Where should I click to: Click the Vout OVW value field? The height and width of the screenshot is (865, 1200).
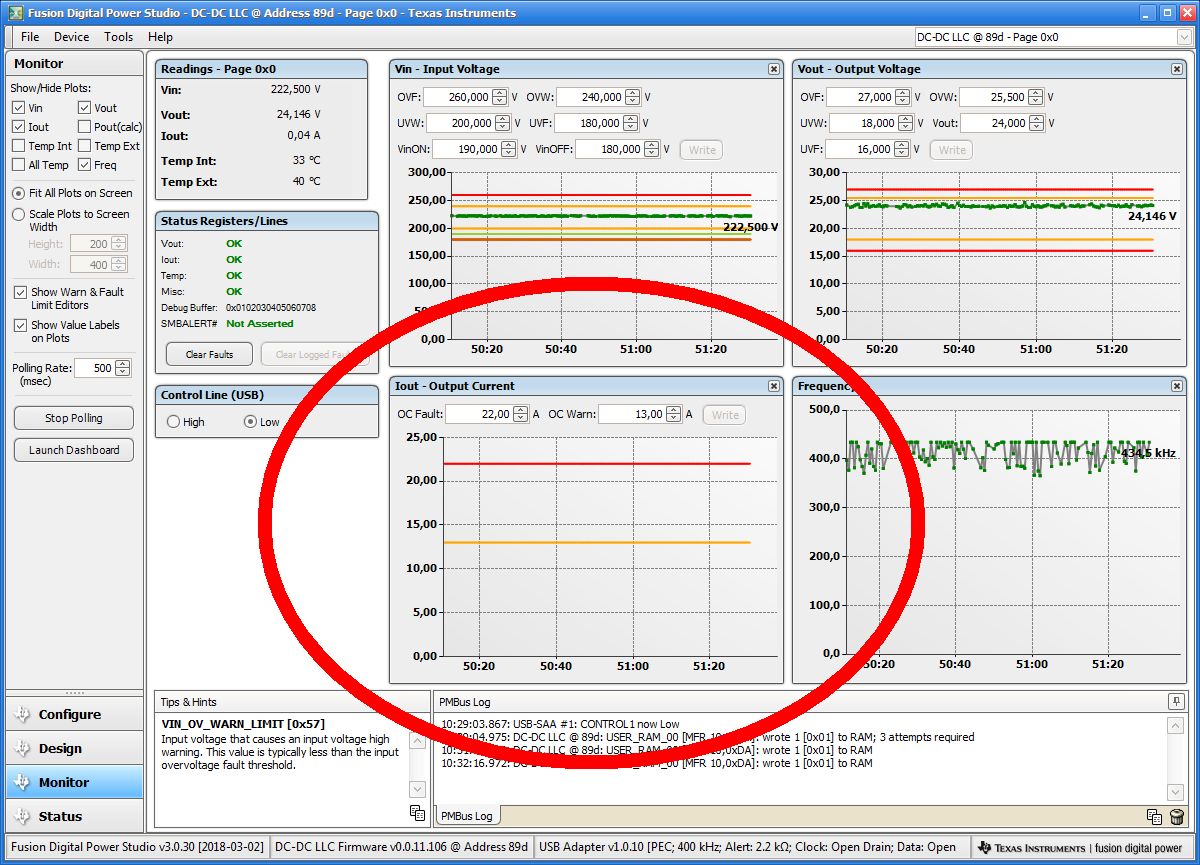[x=995, y=97]
